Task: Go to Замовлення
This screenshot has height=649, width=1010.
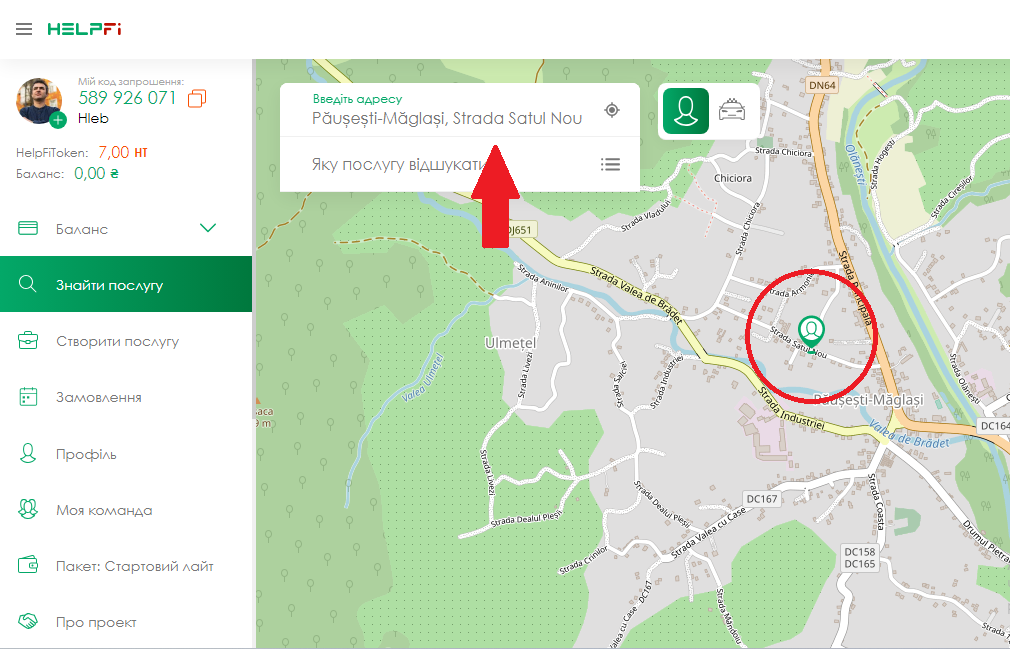Action: tap(98, 397)
